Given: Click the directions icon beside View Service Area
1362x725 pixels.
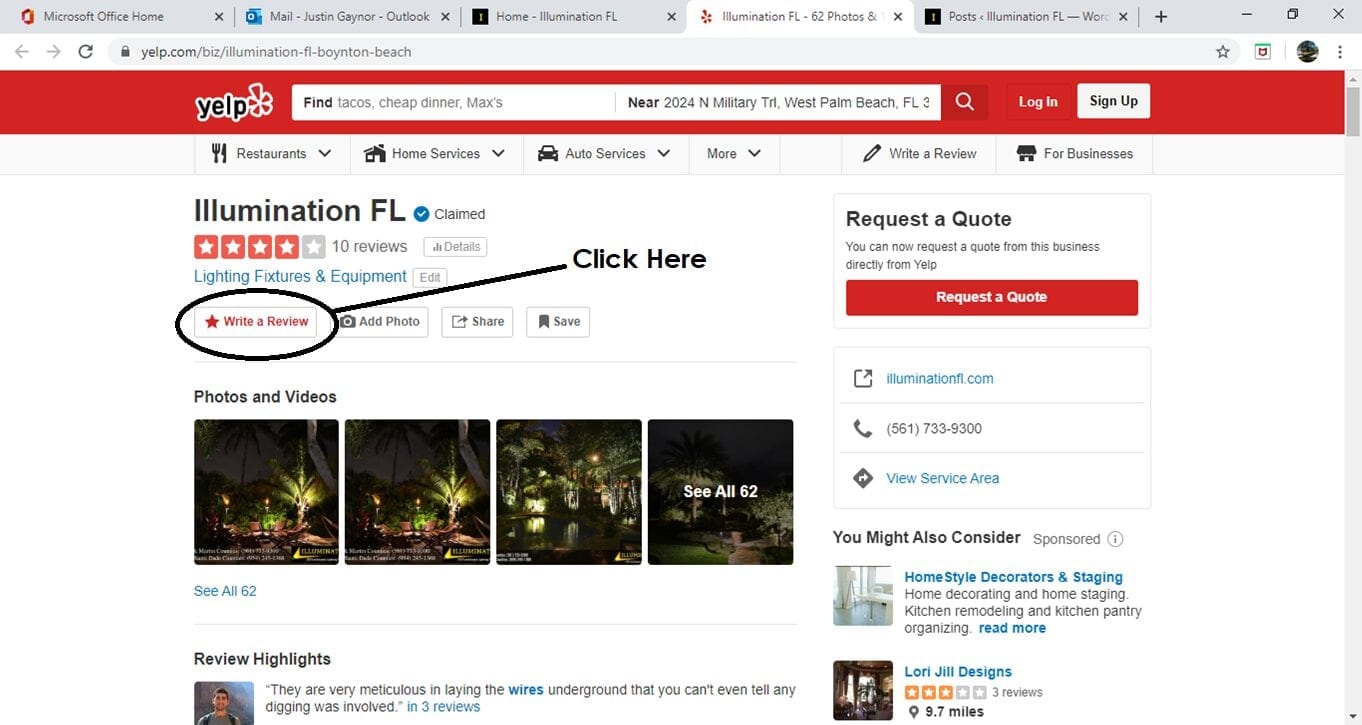Looking at the screenshot, I should pos(862,478).
